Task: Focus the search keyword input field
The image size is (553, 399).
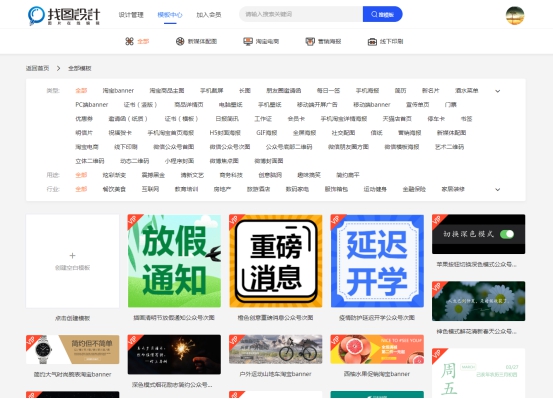Action: (301, 14)
